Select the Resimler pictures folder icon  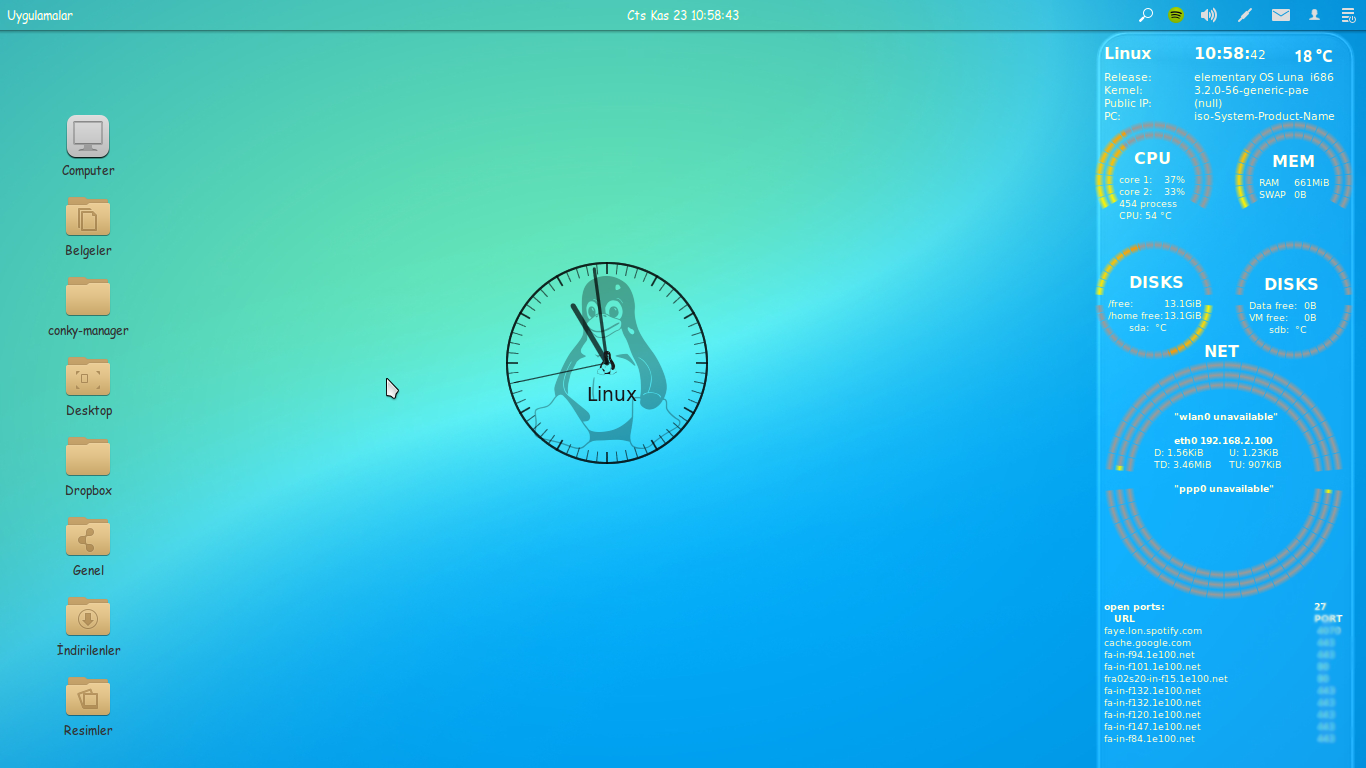tap(88, 696)
